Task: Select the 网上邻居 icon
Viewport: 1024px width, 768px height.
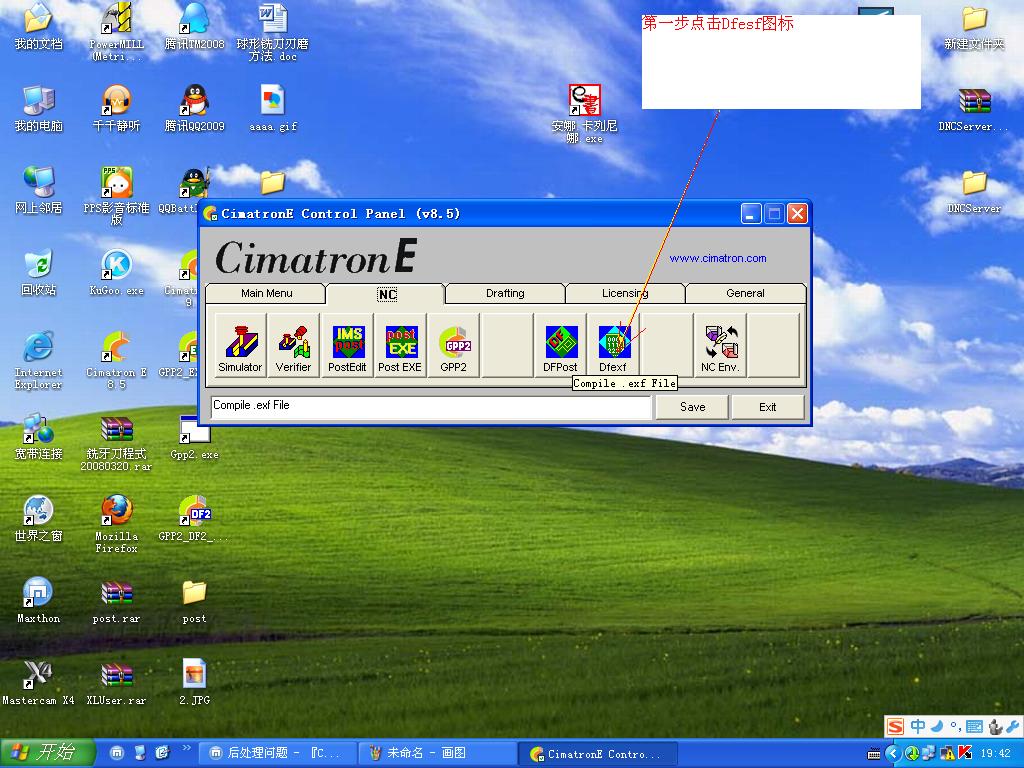Action: pos(39,190)
